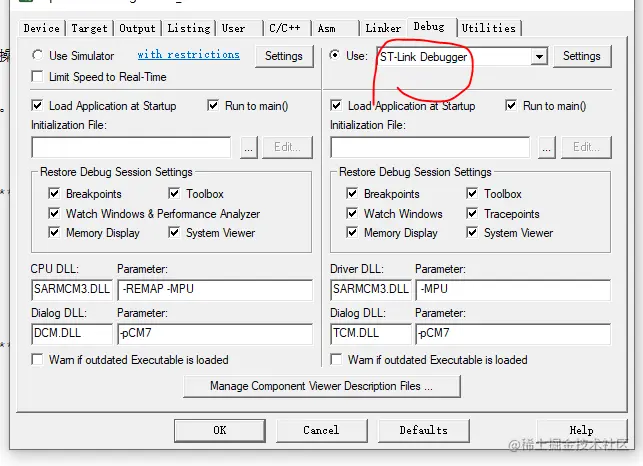The height and width of the screenshot is (466, 643).
Task: Open simulator Settings button
Action: 284,56
